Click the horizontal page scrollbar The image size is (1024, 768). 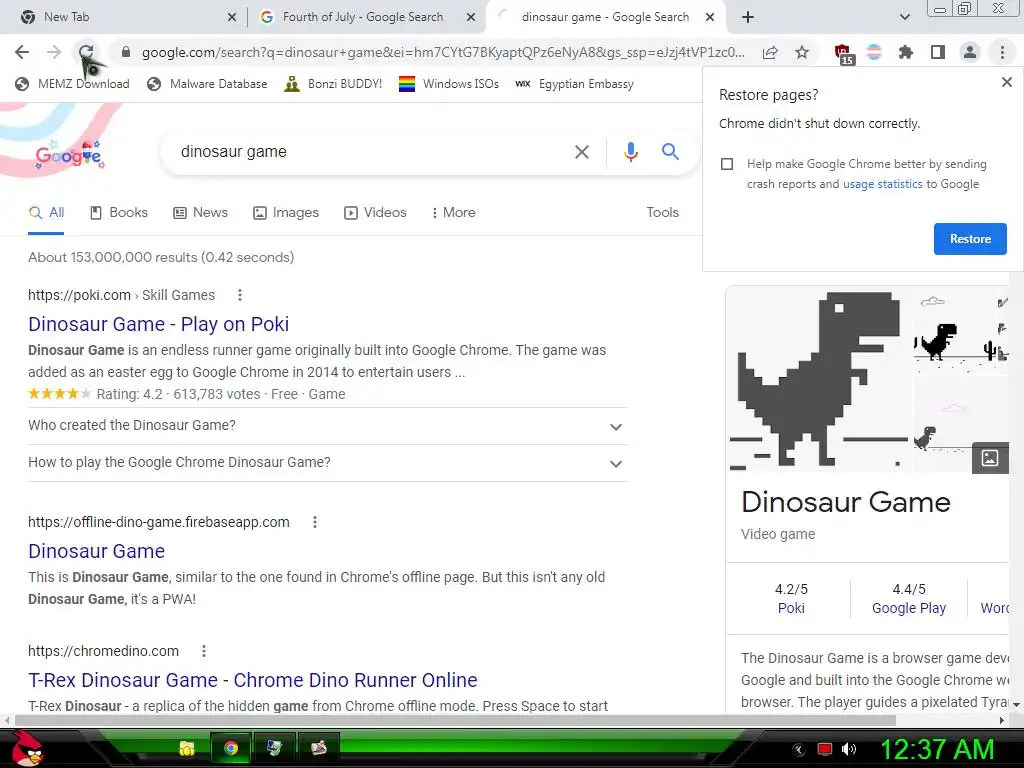pos(455,720)
